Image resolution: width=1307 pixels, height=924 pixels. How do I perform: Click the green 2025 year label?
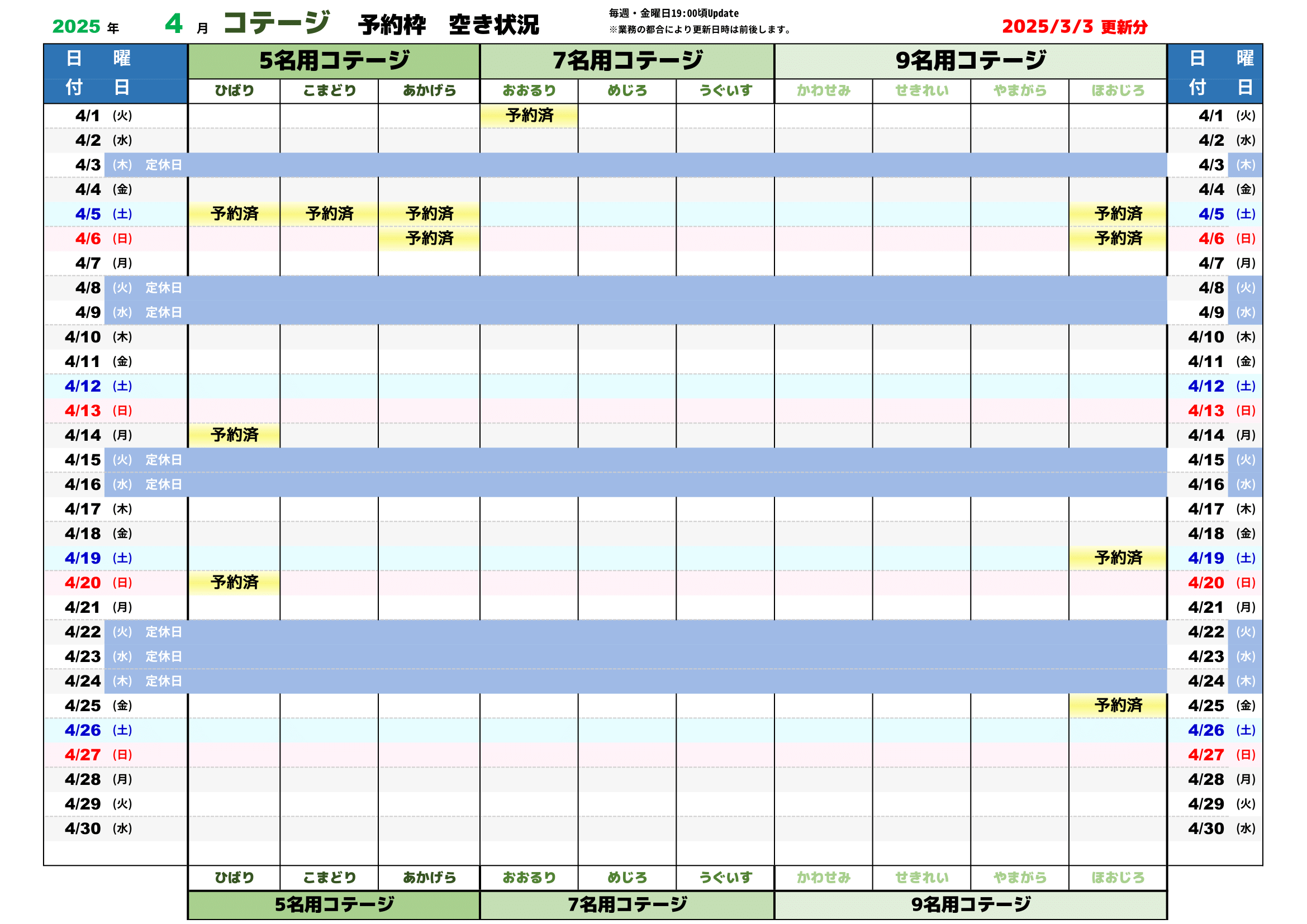pos(77,26)
